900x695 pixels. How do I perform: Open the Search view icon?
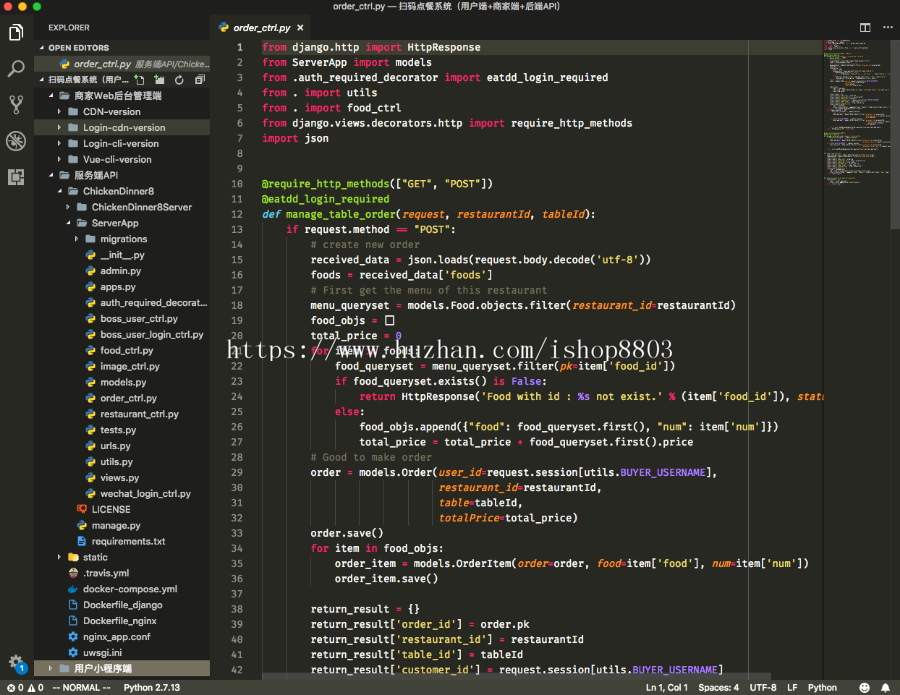(x=16, y=69)
